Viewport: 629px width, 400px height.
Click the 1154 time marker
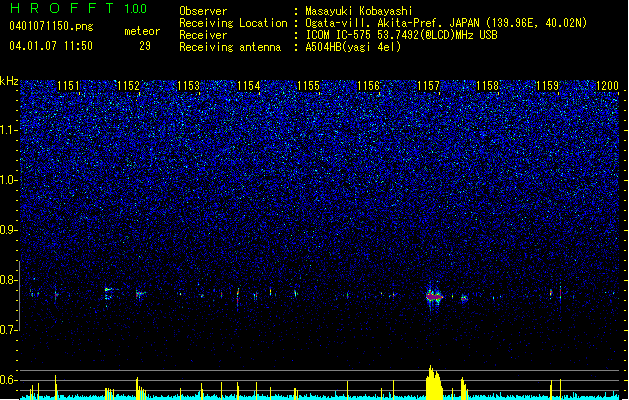click(248, 86)
